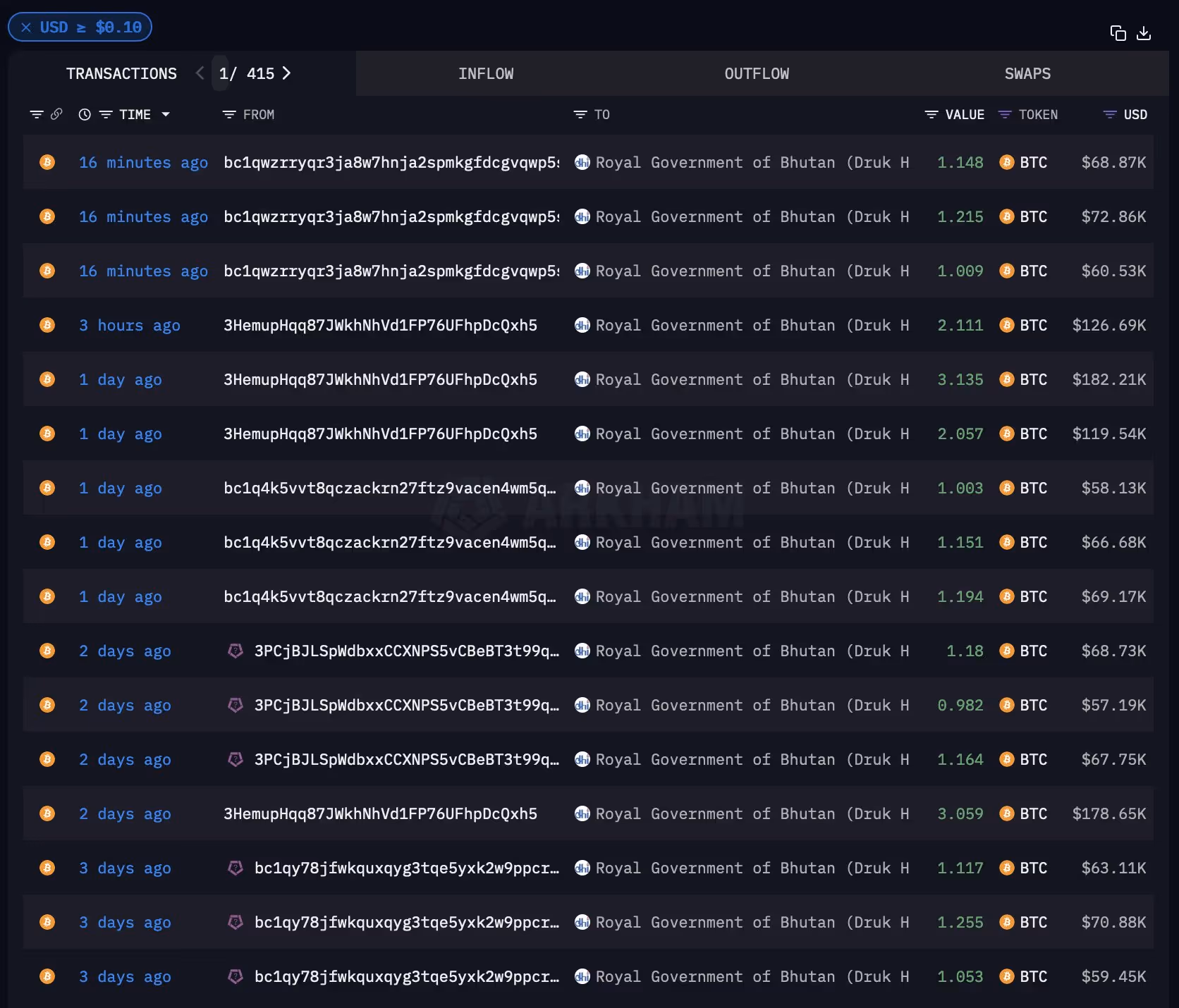Open the '3 hours ago' transaction link
The width and height of the screenshot is (1179, 1008).
(x=130, y=325)
